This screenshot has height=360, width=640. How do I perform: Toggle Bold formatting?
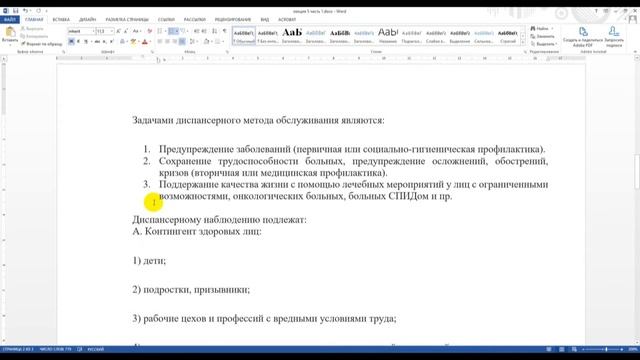coord(71,42)
